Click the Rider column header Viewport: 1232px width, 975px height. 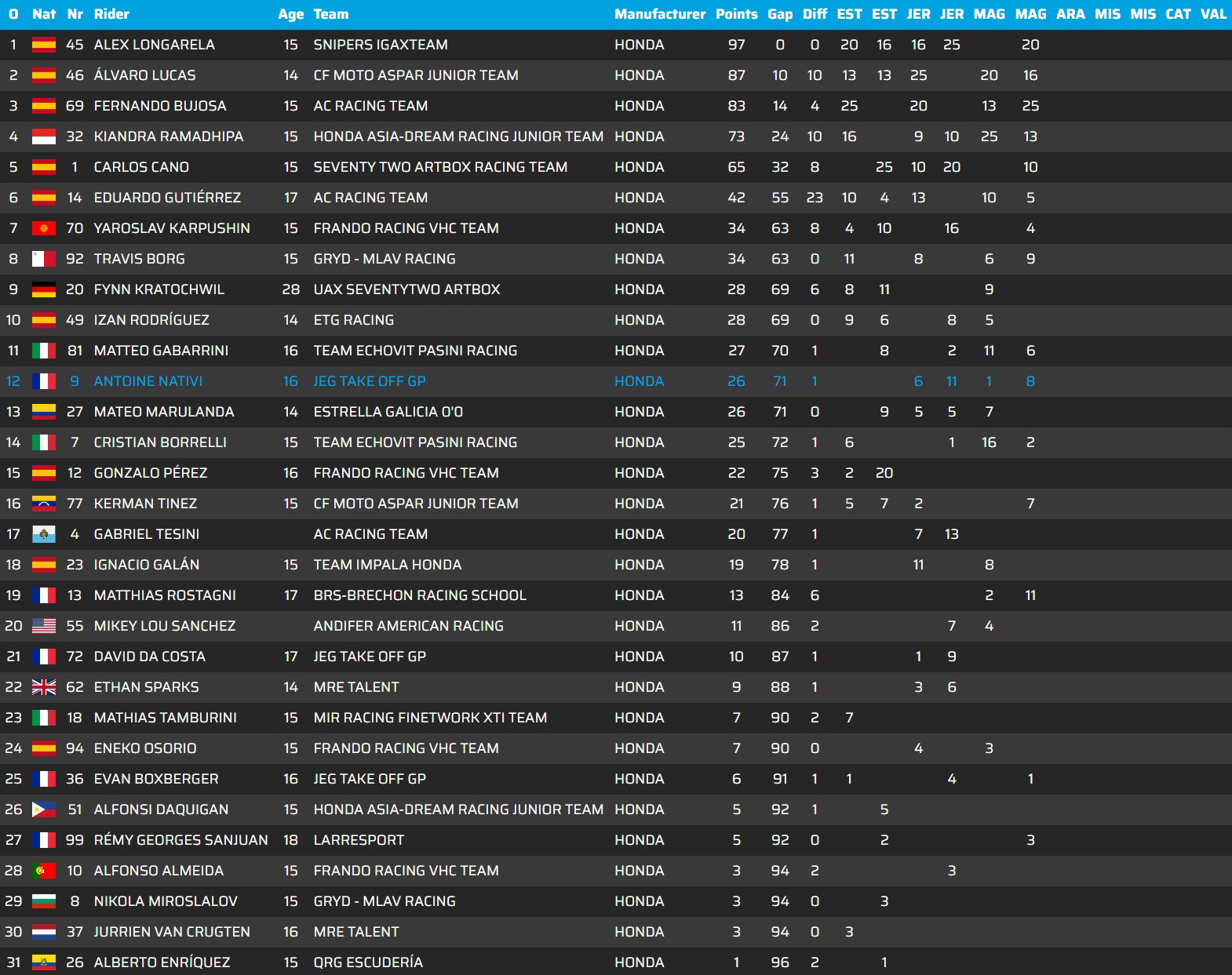click(x=111, y=14)
